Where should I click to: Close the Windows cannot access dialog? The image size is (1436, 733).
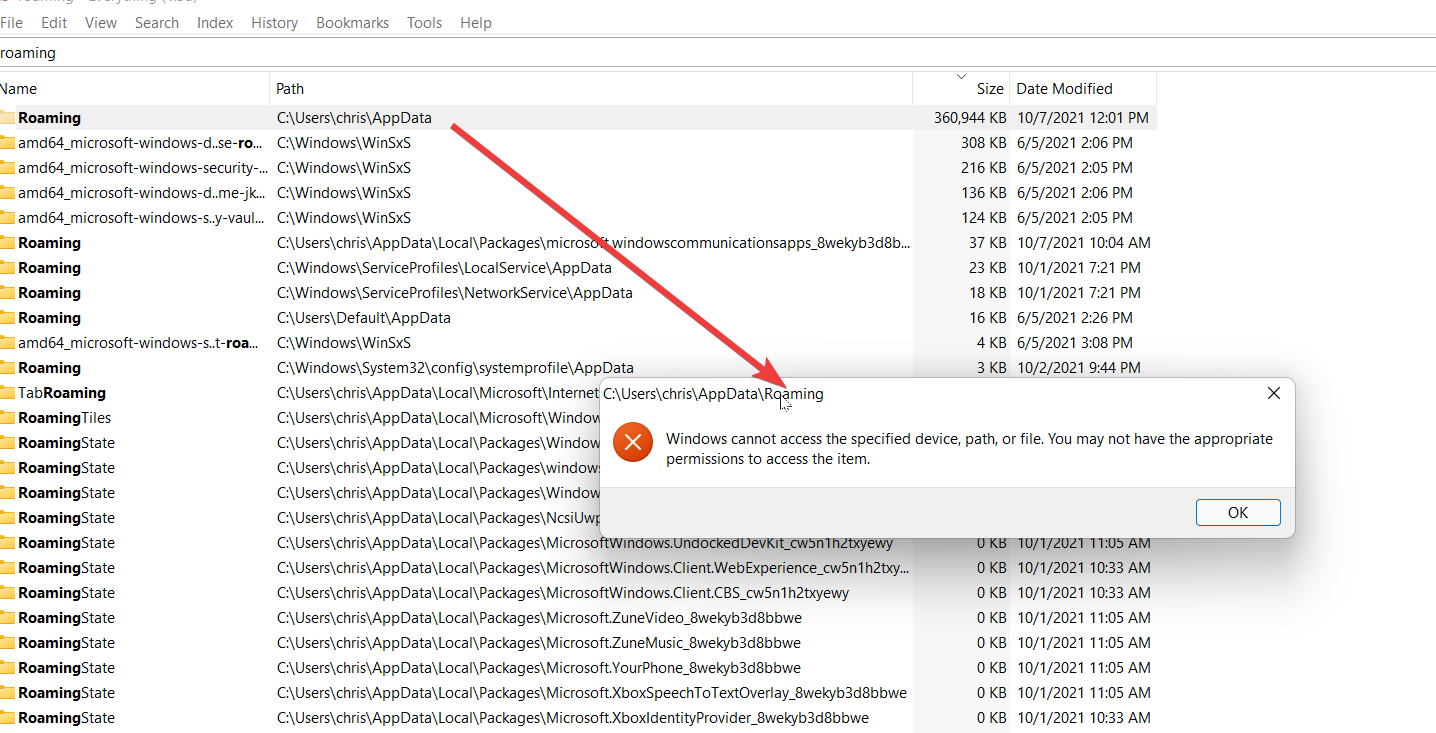pyautogui.click(x=1273, y=392)
